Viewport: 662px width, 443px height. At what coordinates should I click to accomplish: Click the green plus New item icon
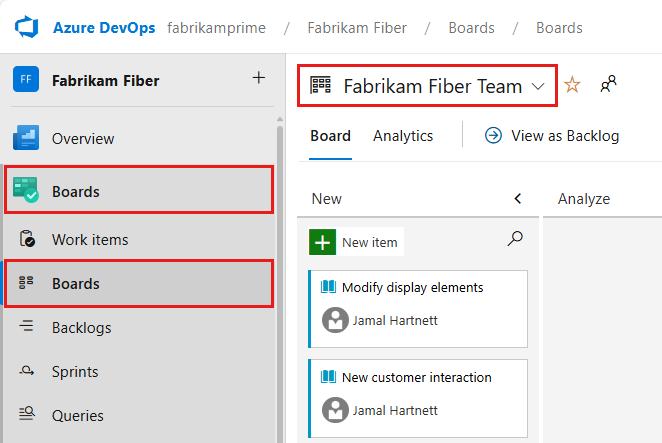point(322,242)
